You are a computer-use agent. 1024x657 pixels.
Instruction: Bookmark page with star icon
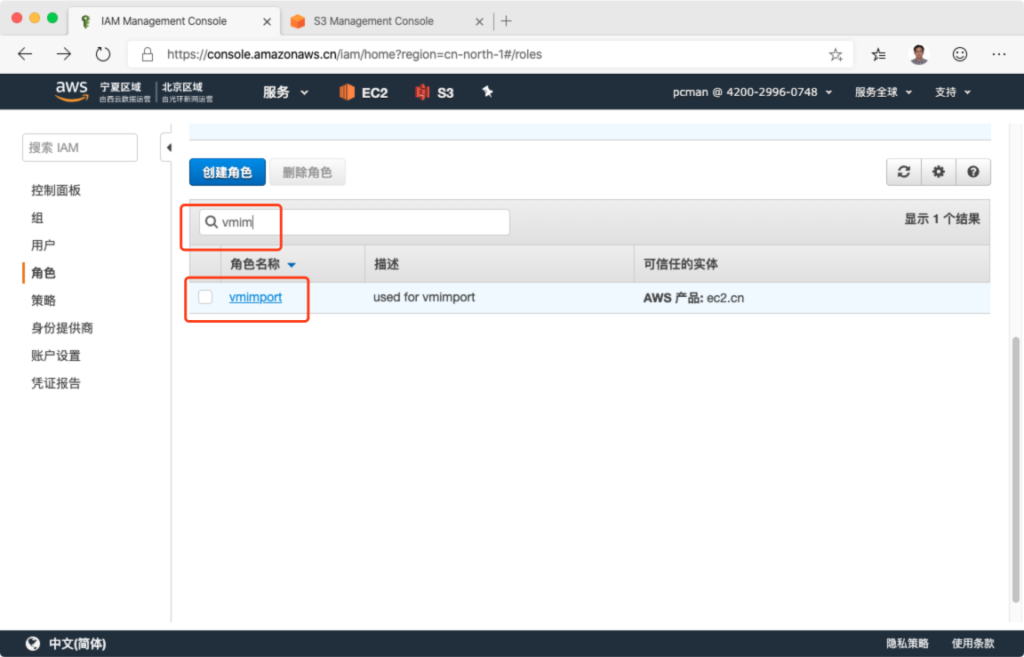click(836, 54)
